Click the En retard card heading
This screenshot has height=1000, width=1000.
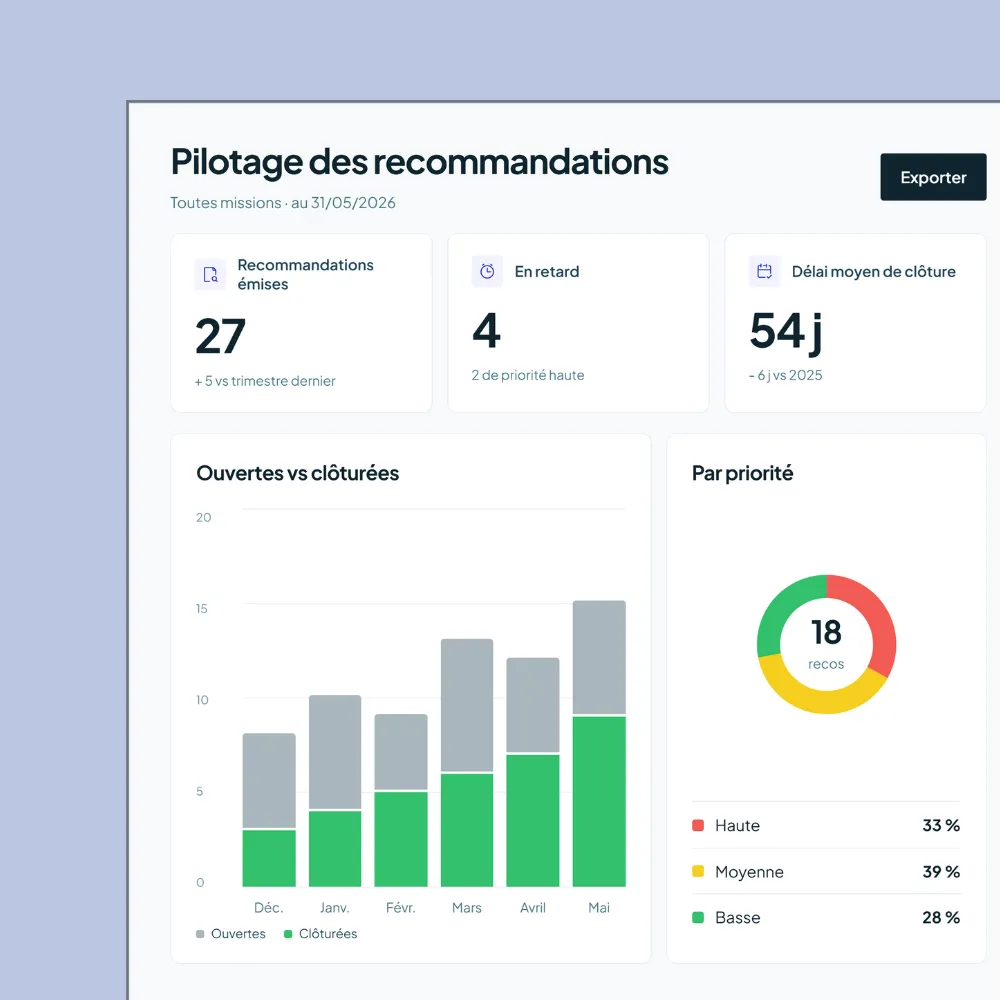tap(547, 272)
